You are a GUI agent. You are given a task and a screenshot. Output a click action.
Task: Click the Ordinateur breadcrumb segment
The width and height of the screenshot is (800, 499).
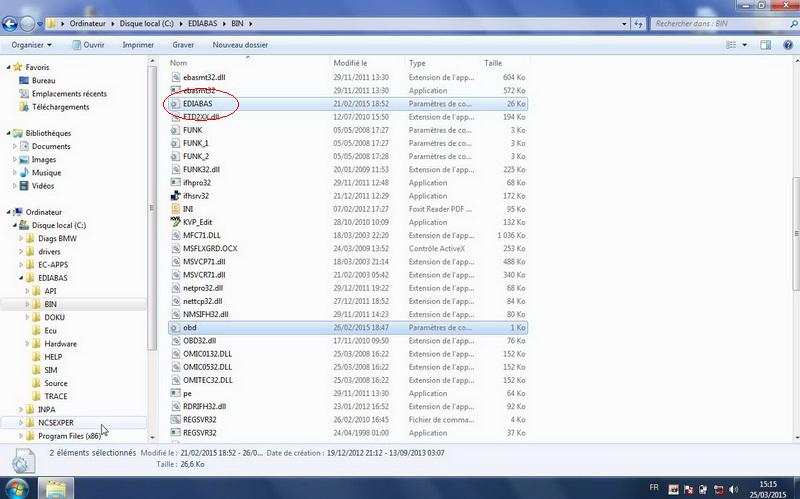pos(87,23)
